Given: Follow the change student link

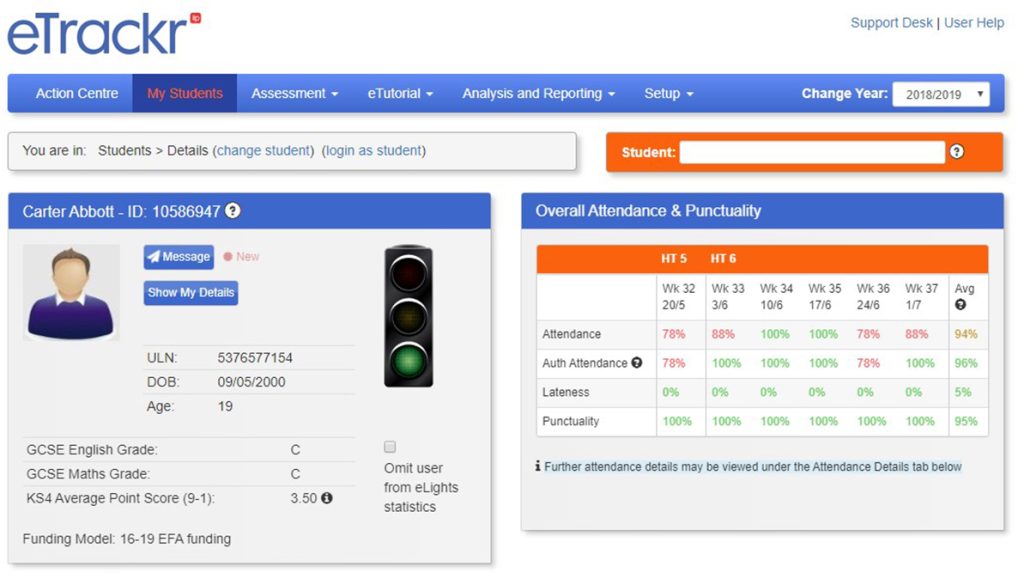Looking at the screenshot, I should pyautogui.click(x=265, y=151).
